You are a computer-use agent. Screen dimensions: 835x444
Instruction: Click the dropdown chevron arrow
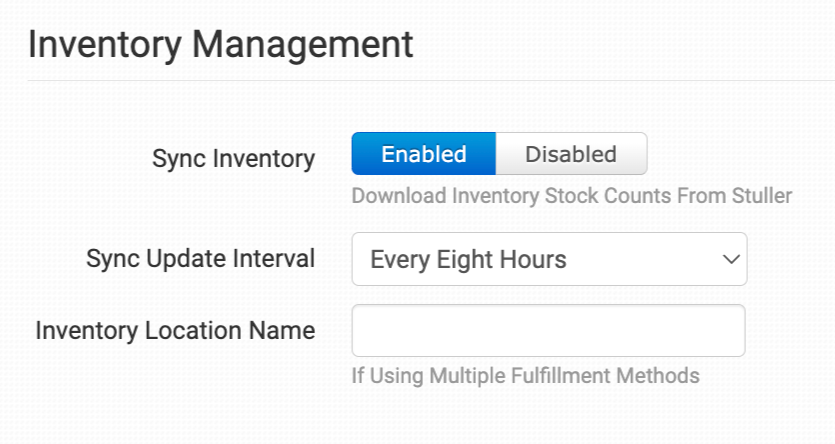728,260
